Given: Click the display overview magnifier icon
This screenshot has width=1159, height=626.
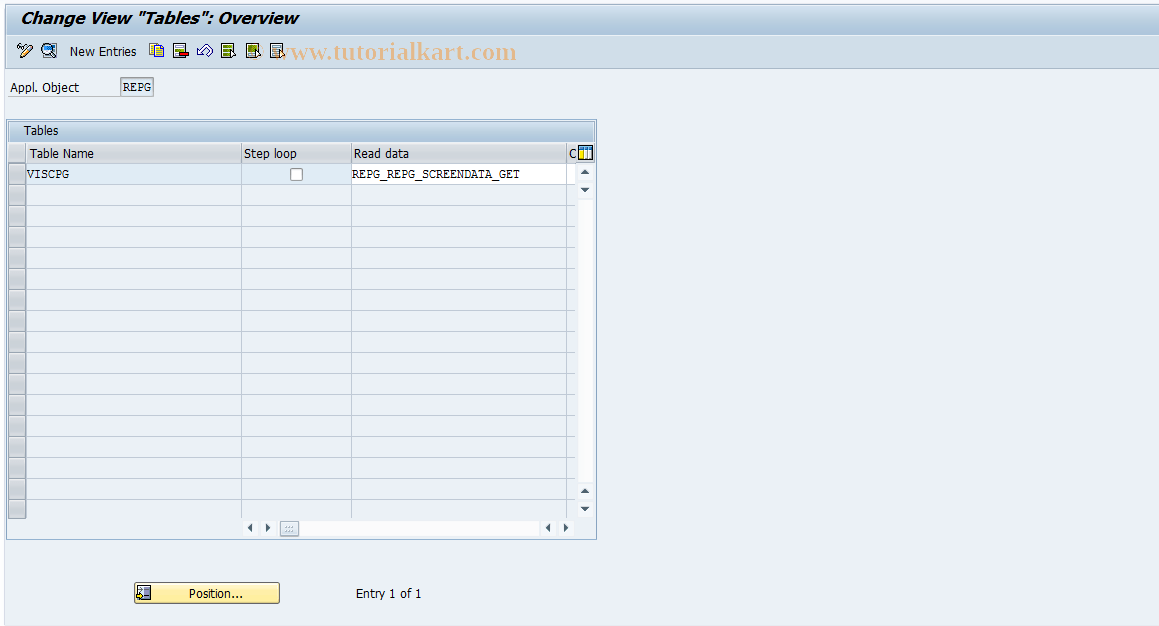Looking at the screenshot, I should 48,50.
